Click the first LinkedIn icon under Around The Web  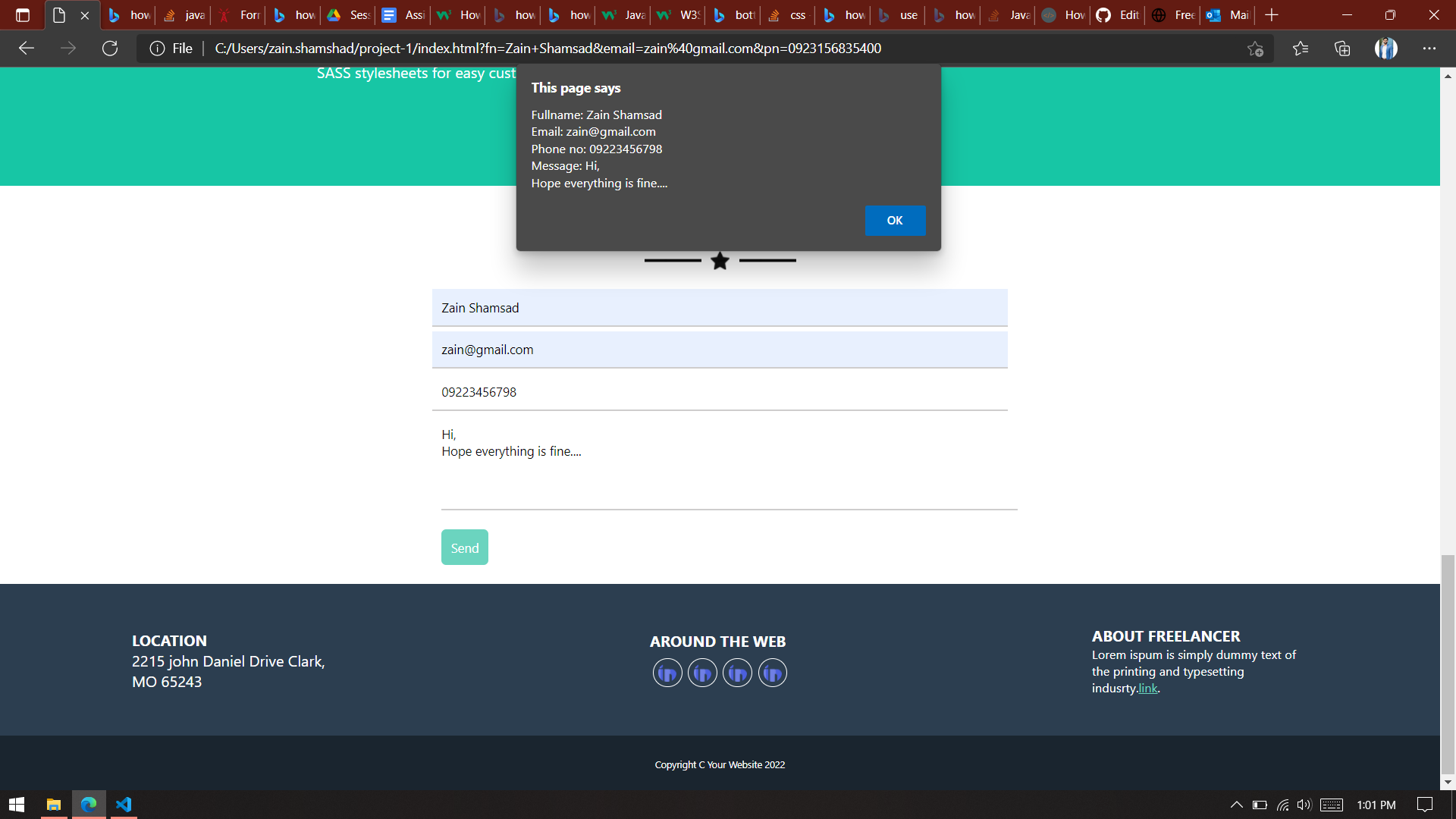click(667, 673)
